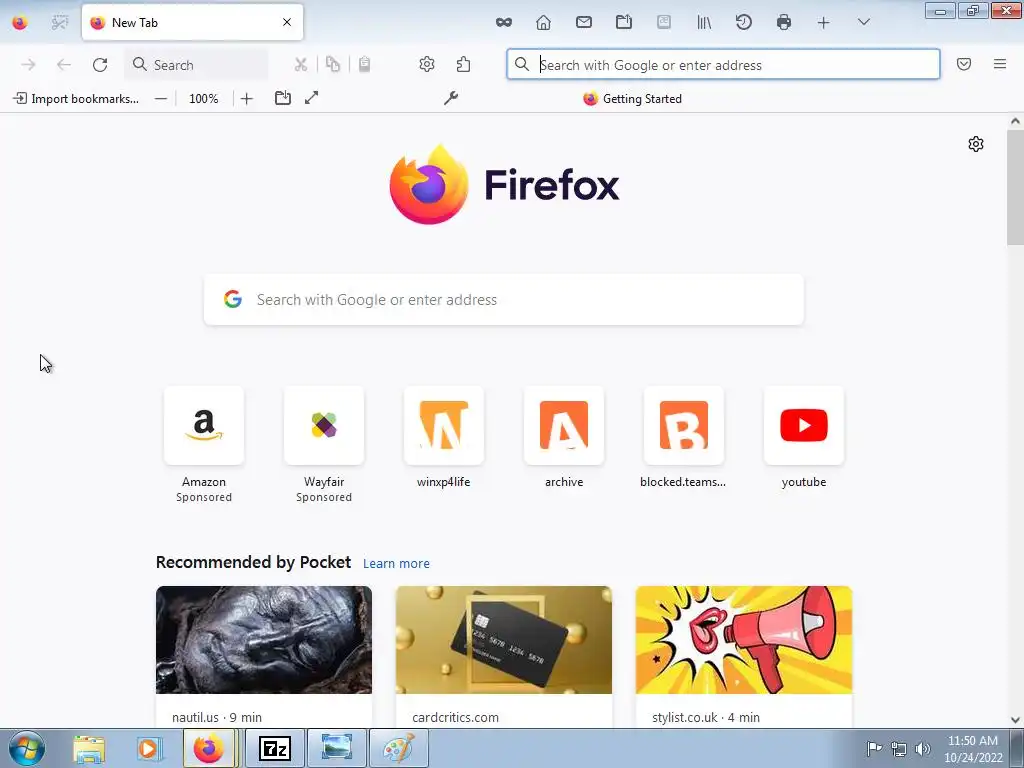Click the open file folder icon in bookmarks bar
Viewport: 1024px width, 768px height.
click(x=283, y=98)
